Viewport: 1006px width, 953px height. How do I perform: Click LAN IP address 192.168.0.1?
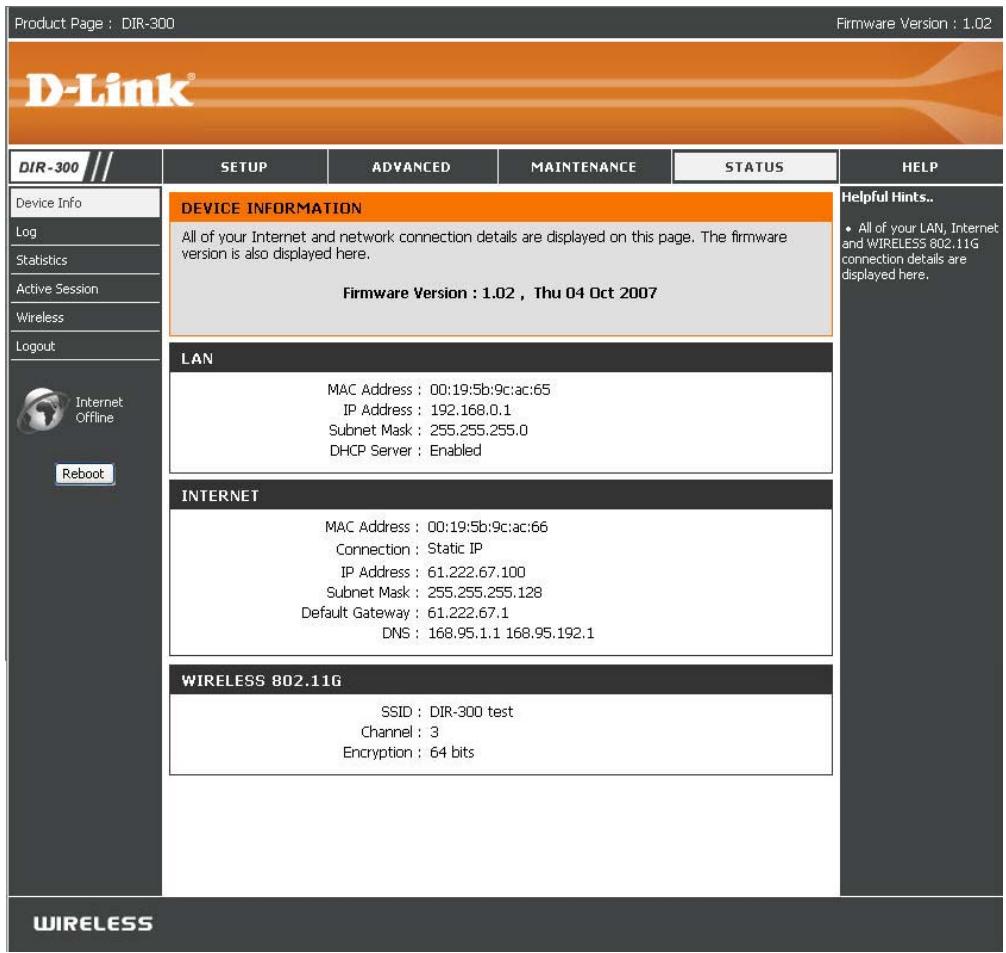(470, 410)
